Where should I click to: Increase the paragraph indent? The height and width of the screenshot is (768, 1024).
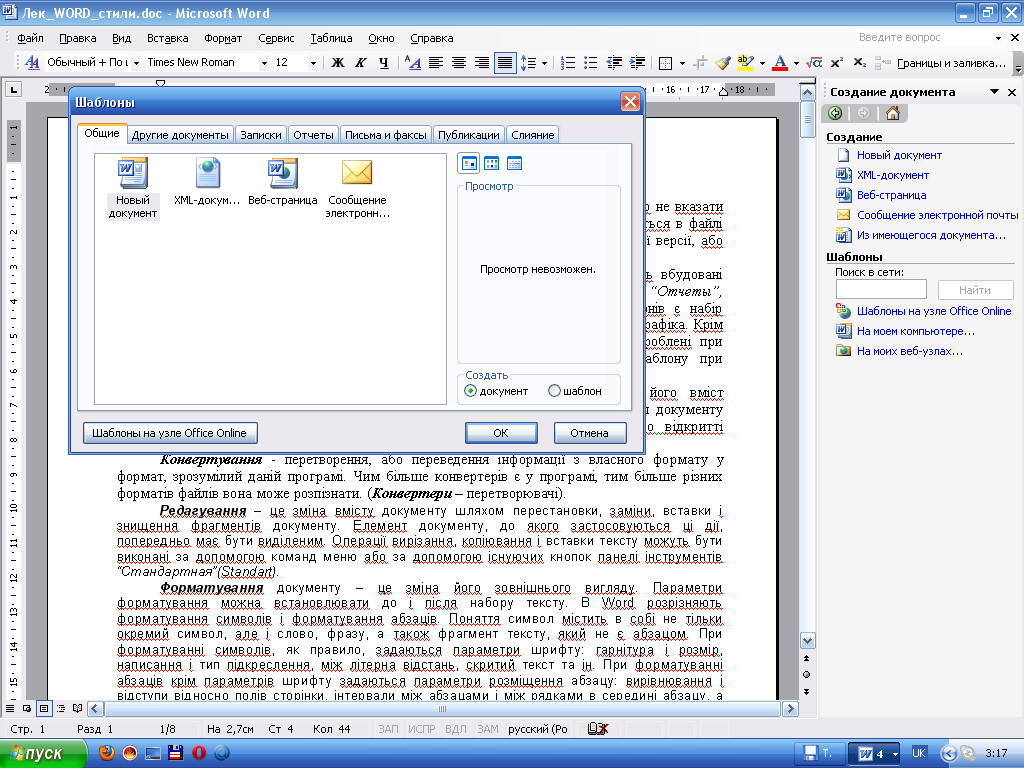[637, 63]
